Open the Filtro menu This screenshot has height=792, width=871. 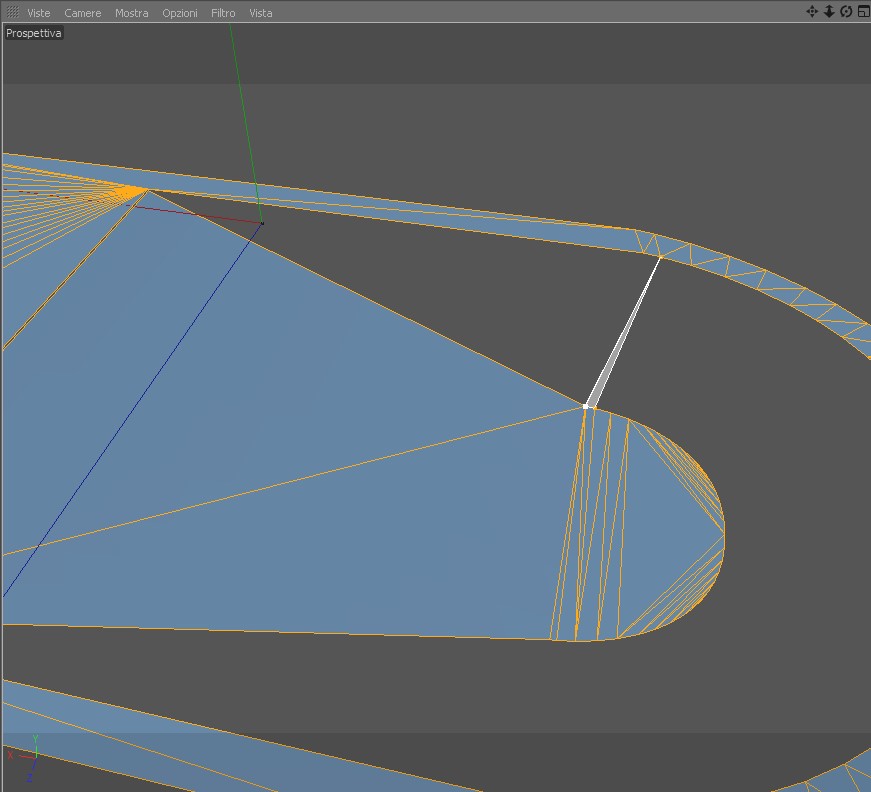tap(223, 13)
